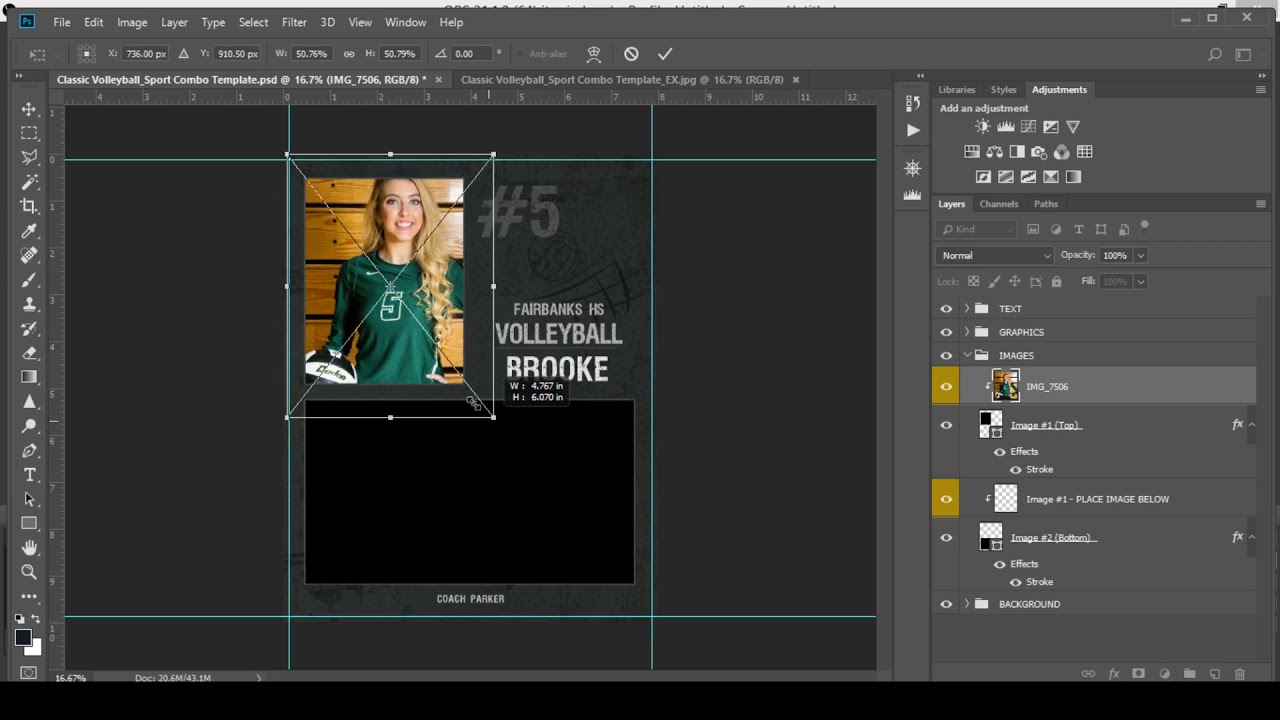
Task: Select the Crop tool
Action: (x=29, y=206)
